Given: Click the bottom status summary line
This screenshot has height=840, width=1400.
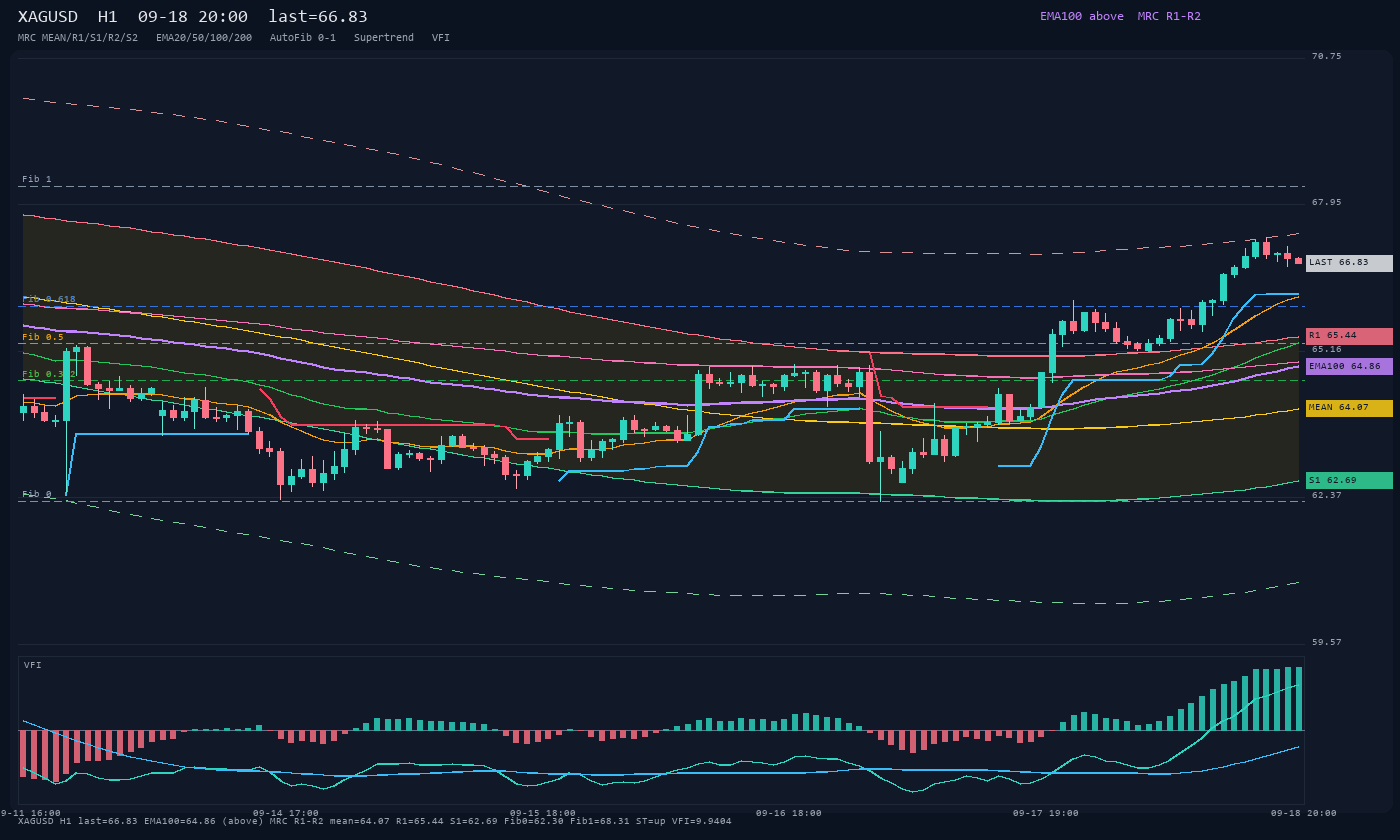Looking at the screenshot, I should [x=375, y=822].
